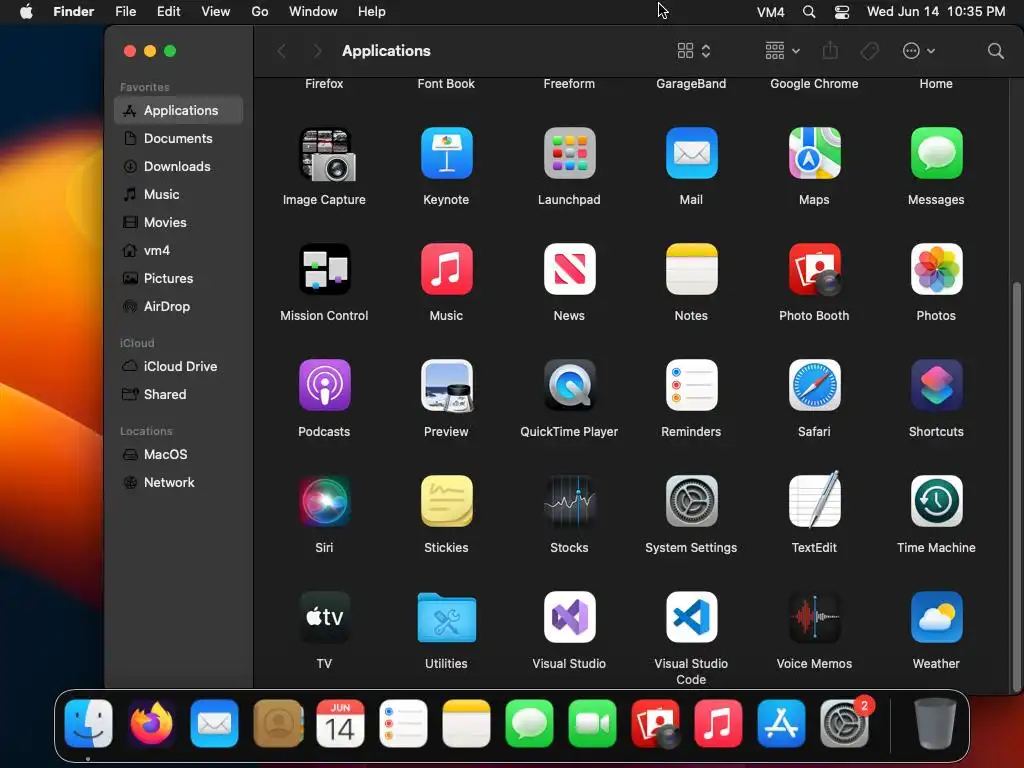Open the Help menu
1024x768 pixels.
(x=372, y=12)
